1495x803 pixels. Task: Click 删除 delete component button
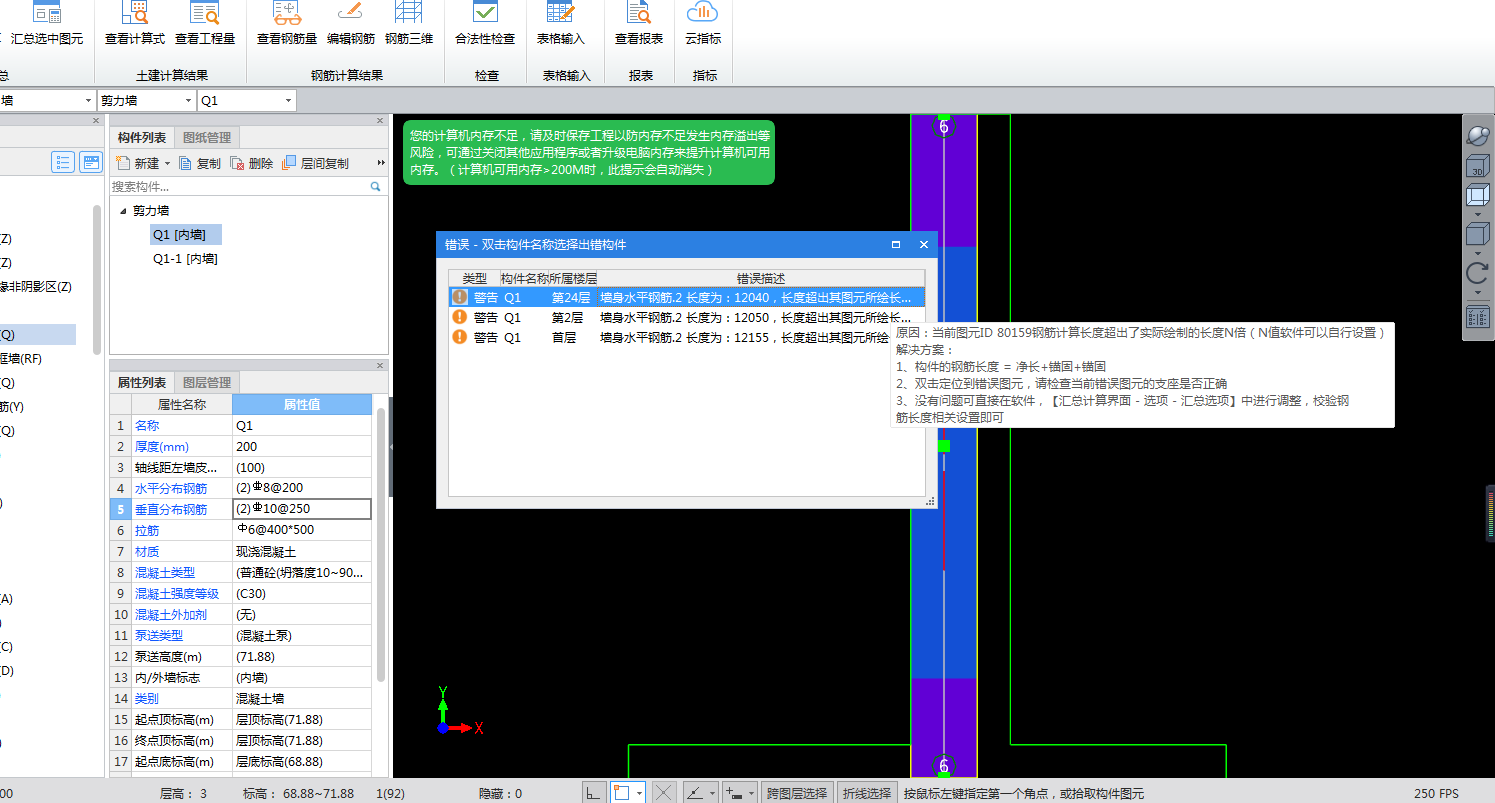pos(252,163)
